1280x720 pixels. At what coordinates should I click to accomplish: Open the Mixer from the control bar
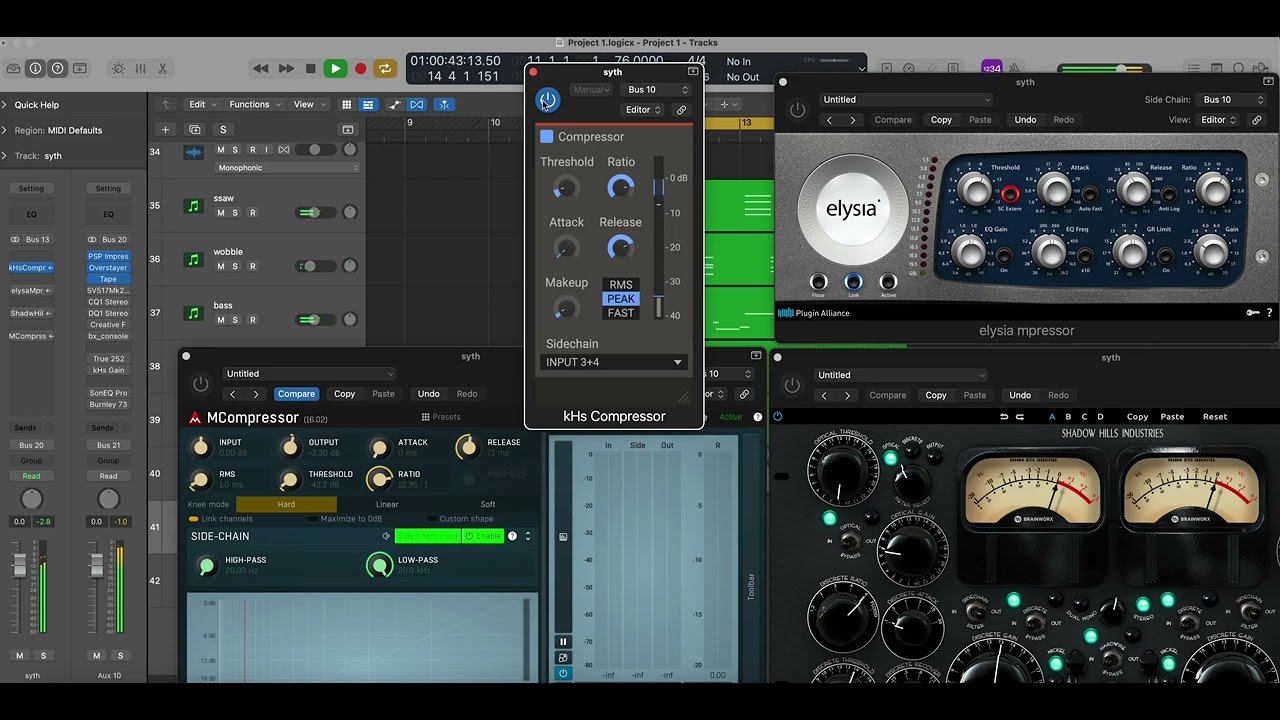coord(140,69)
